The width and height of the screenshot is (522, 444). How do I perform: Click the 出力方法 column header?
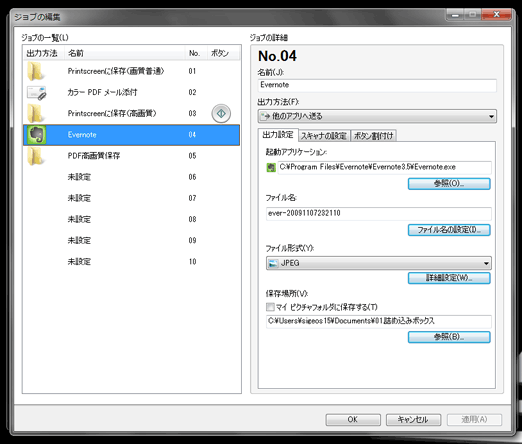(43, 53)
